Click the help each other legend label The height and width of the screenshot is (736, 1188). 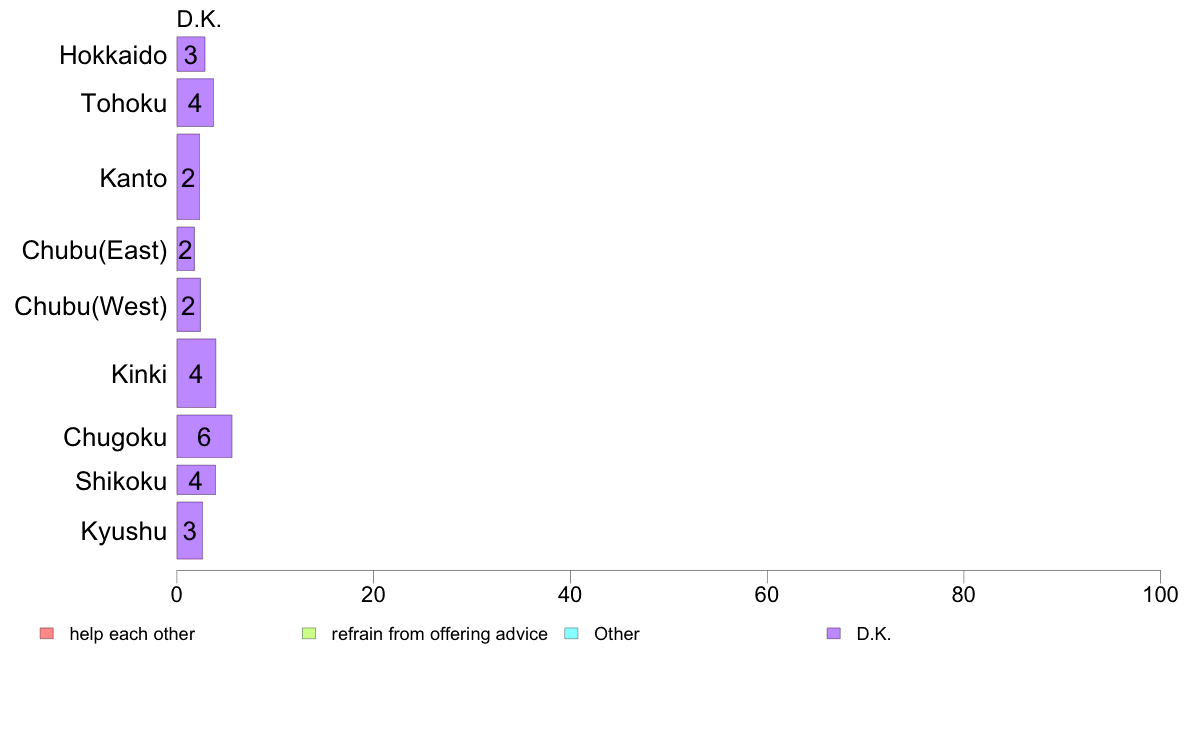tap(132, 634)
